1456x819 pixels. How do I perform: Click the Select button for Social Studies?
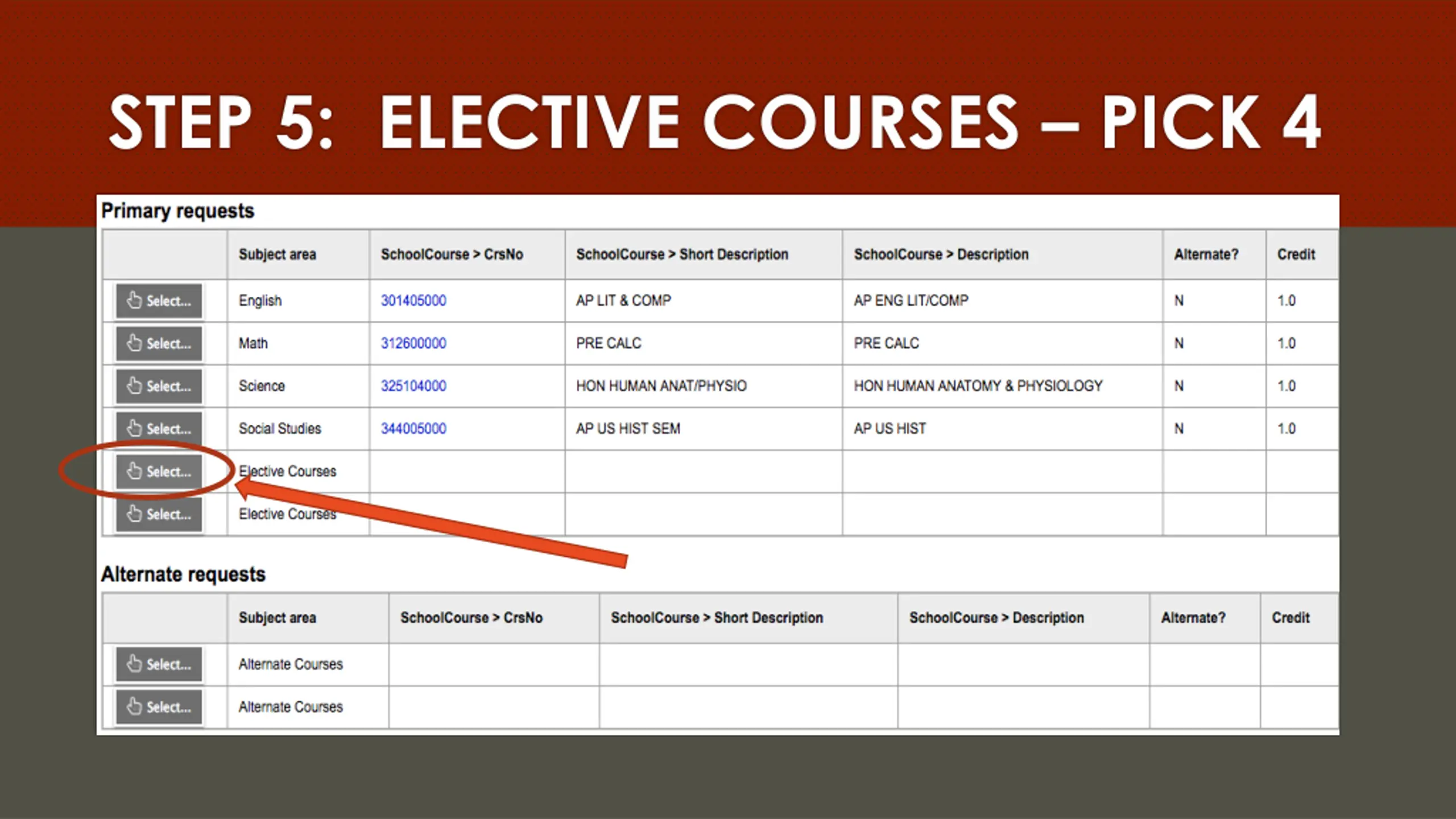pos(159,428)
